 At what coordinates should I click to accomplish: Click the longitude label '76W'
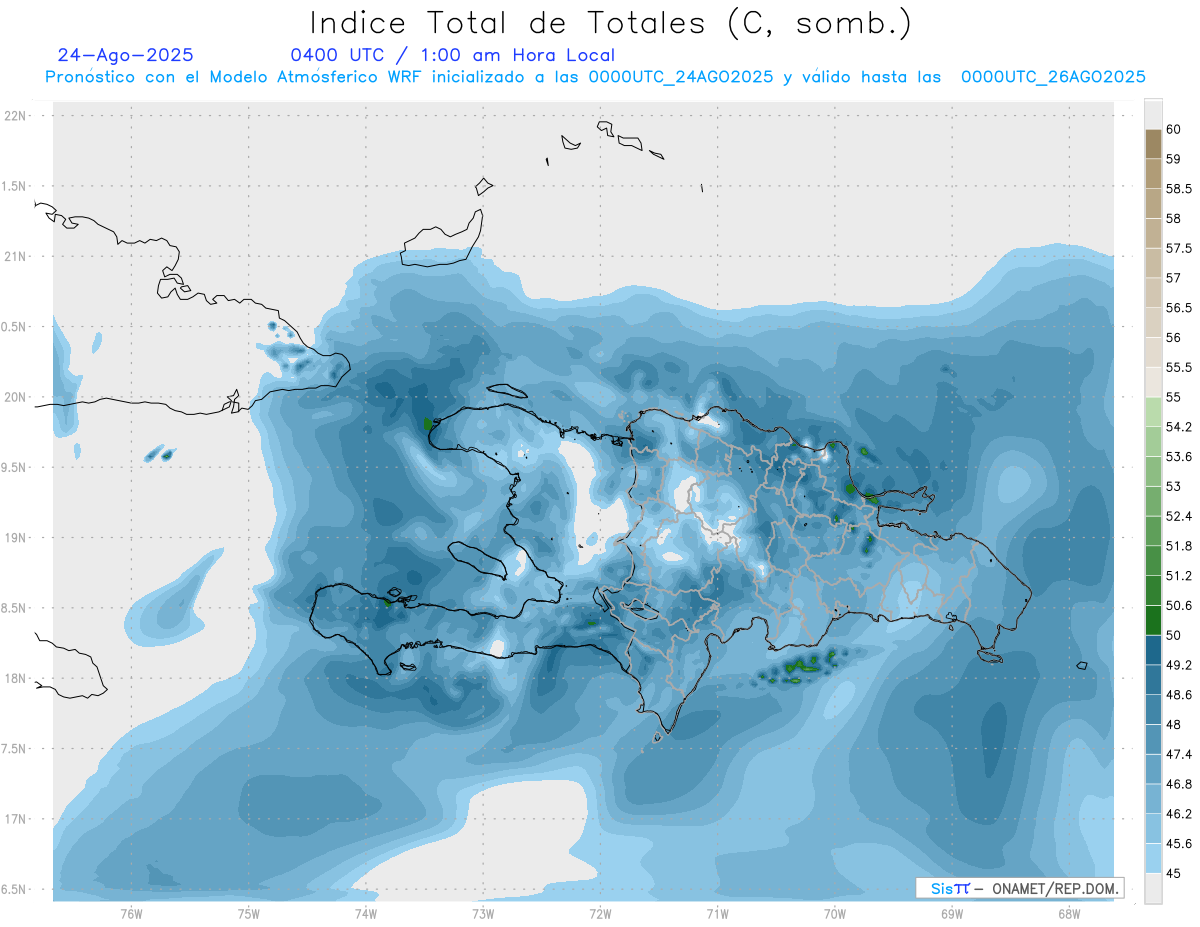(132, 914)
